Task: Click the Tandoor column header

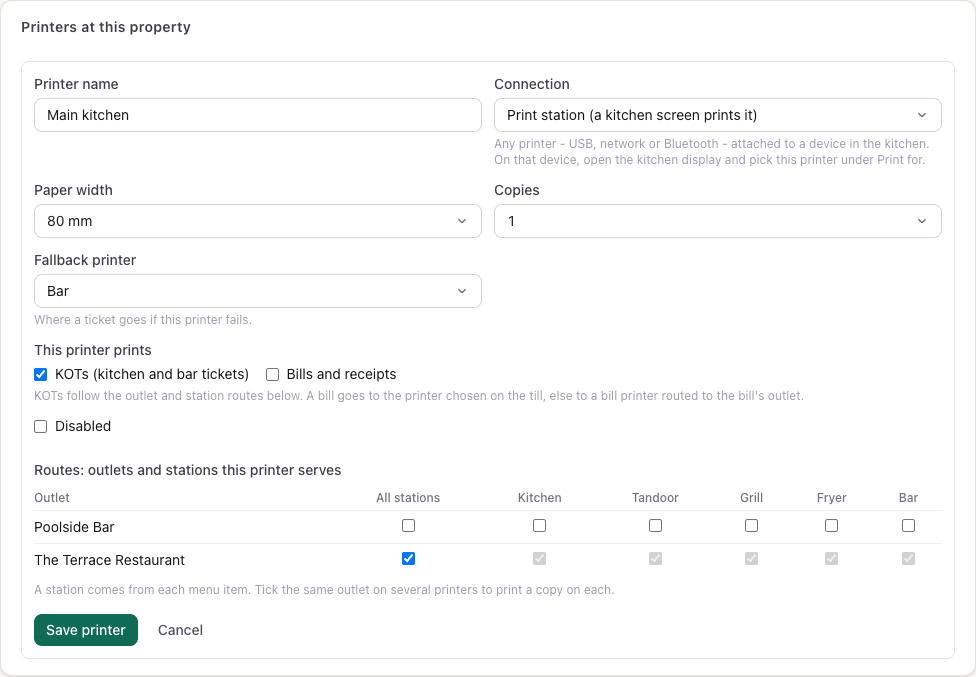Action: (x=655, y=498)
